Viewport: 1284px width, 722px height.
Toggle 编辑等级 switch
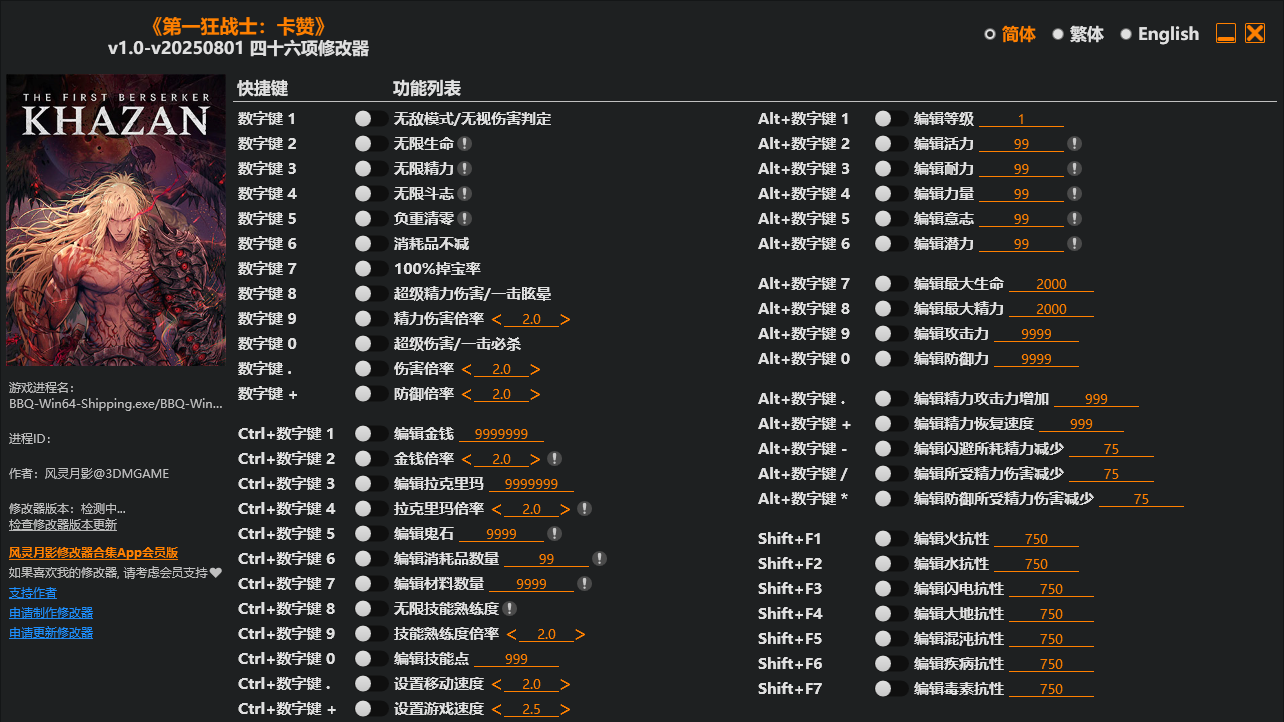point(891,119)
